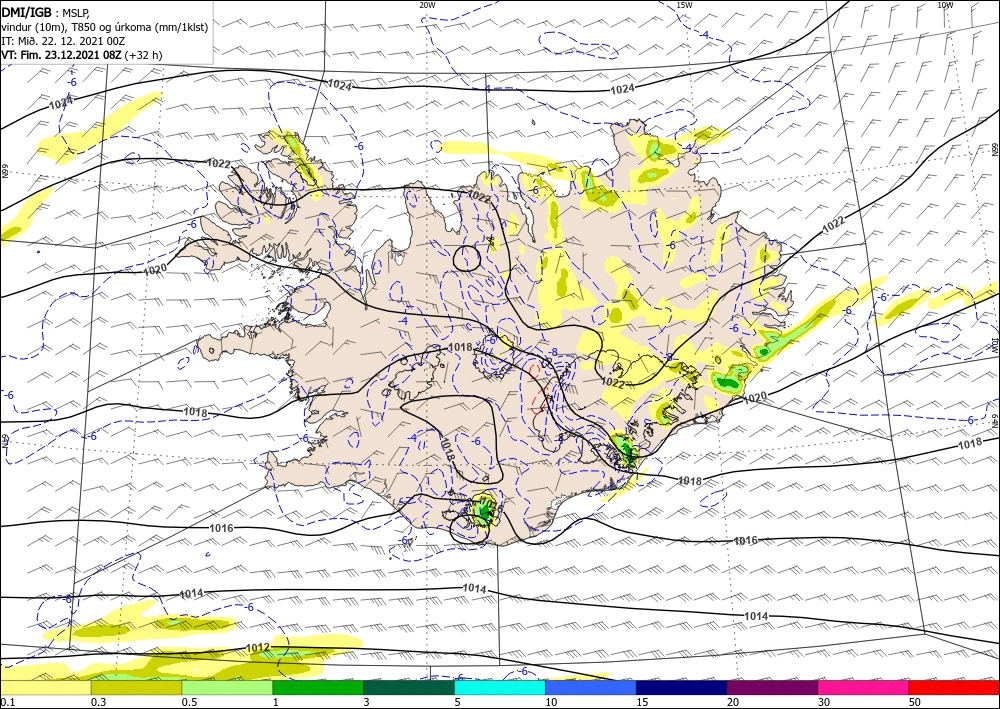Click the legend value "0.5"
The height and width of the screenshot is (709, 1000).
pyautogui.click(x=189, y=702)
